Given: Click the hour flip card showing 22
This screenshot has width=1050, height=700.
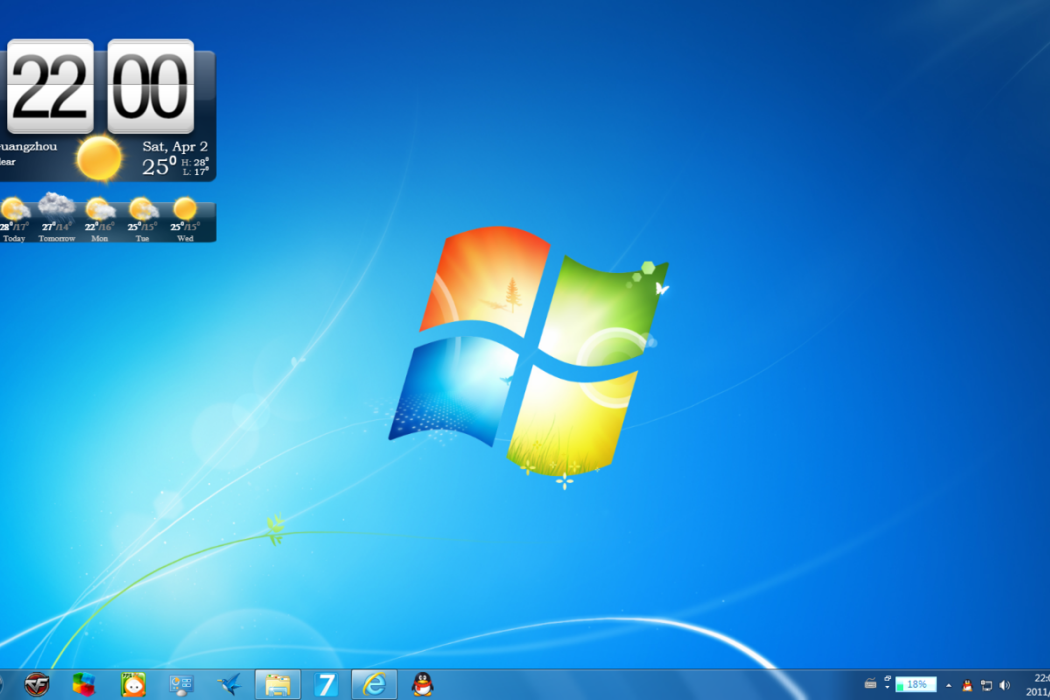Looking at the screenshot, I should click(50, 86).
